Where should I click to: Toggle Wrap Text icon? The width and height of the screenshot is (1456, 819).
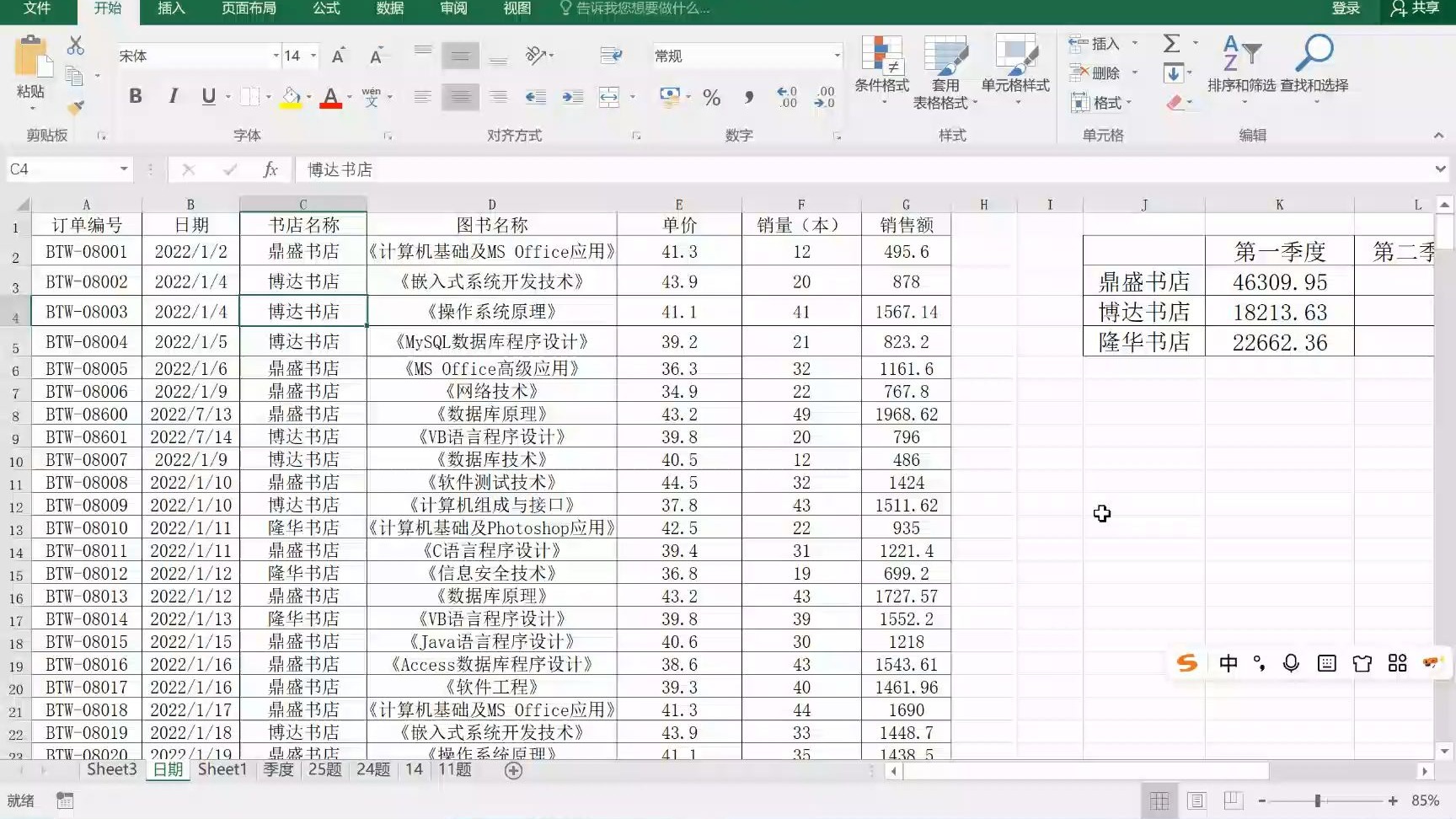[x=611, y=56]
